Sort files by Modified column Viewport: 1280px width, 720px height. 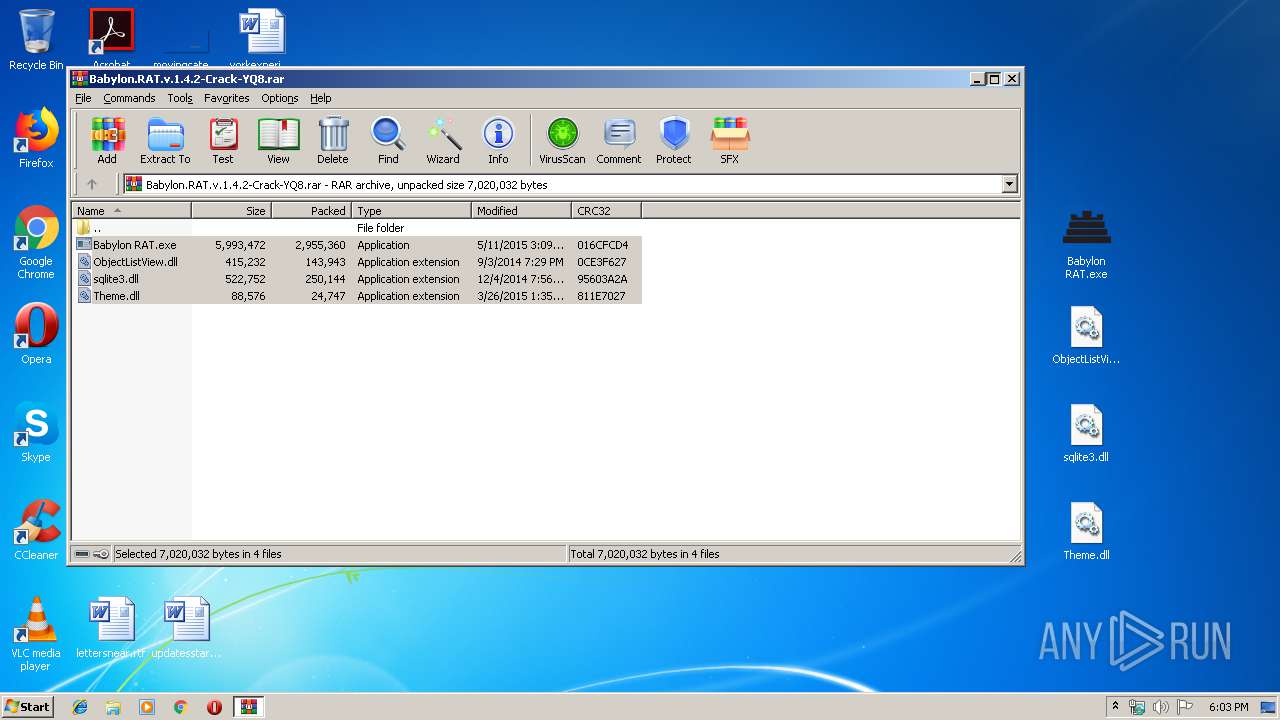click(x=521, y=211)
